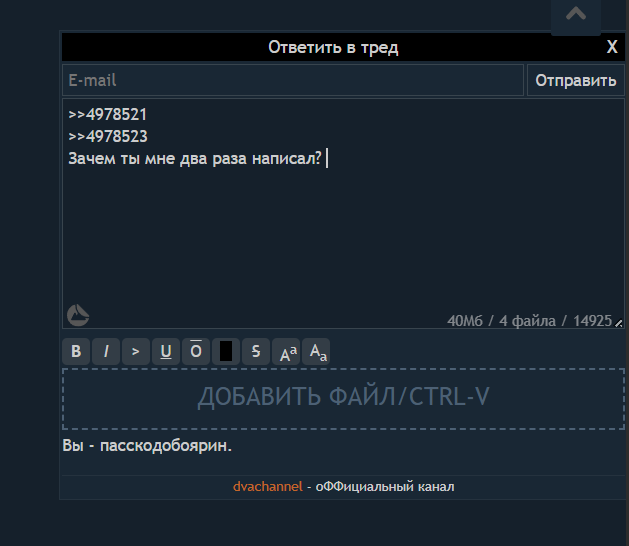The height and width of the screenshot is (546, 629).
Task: Open the dvachannel link
Action: [x=268, y=487]
